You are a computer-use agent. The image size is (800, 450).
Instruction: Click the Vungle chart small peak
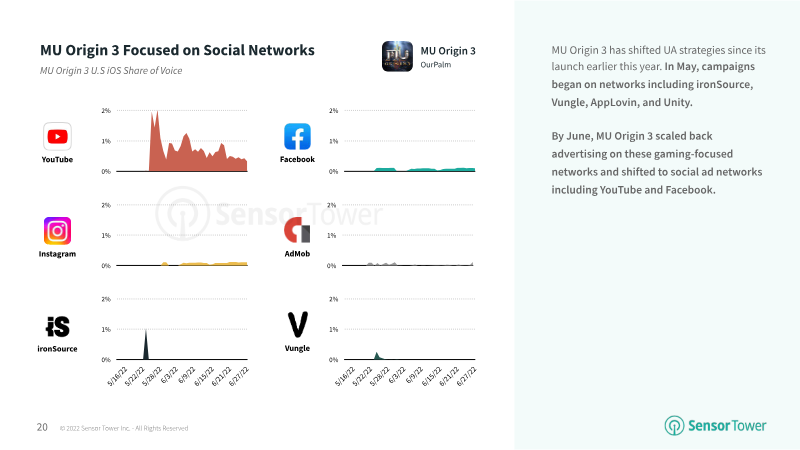[378, 356]
